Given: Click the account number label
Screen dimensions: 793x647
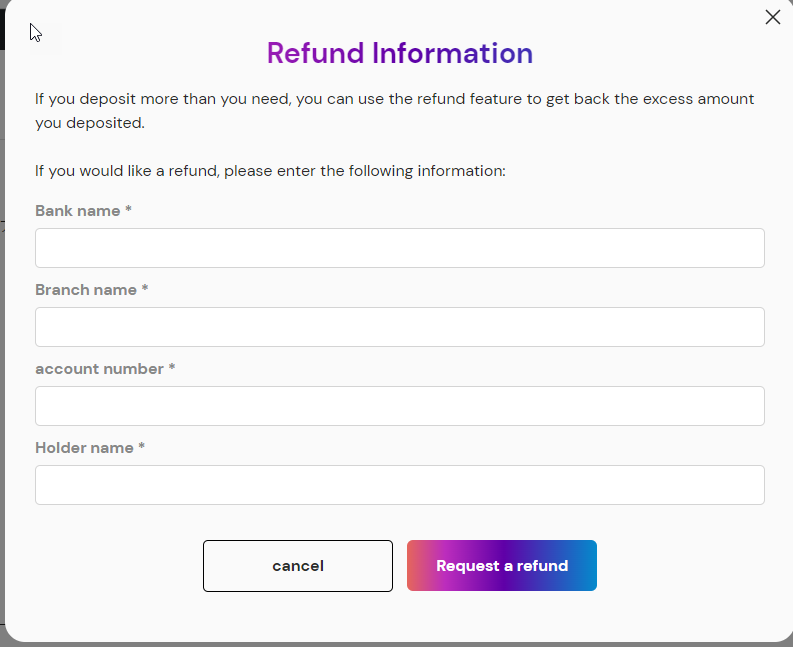Looking at the screenshot, I should click(x=99, y=369).
